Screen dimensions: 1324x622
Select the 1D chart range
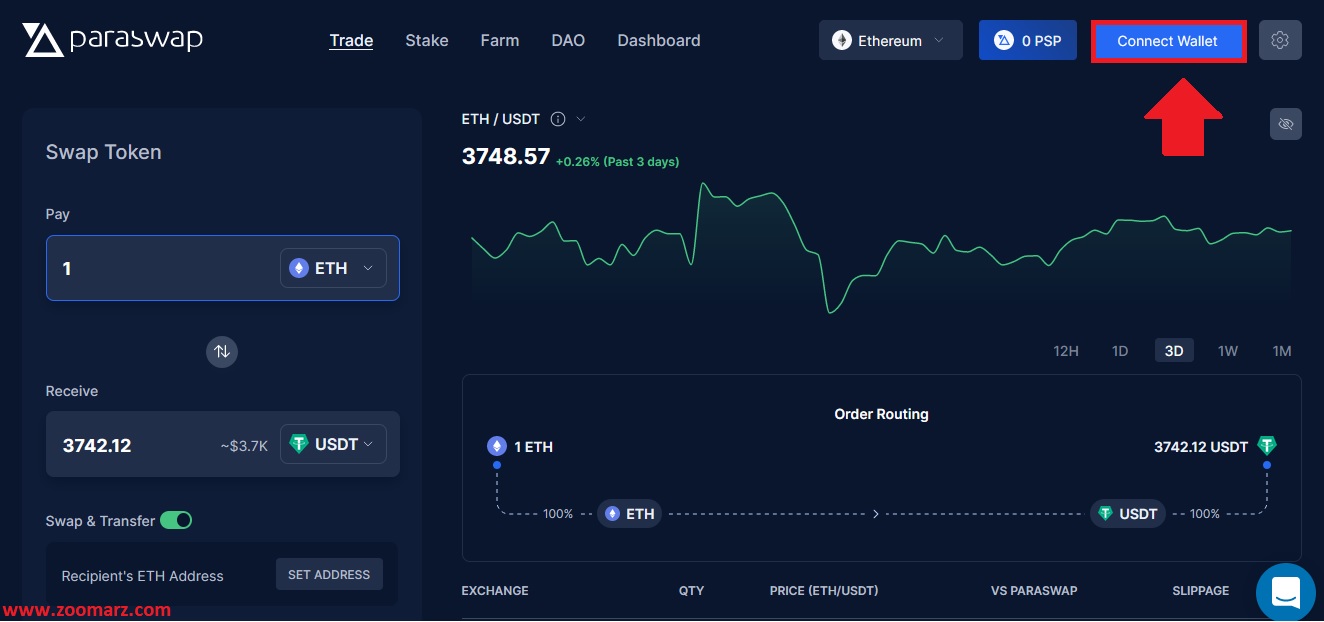[x=1120, y=351]
